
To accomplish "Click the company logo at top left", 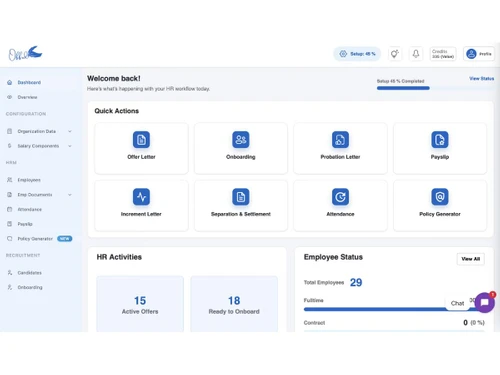I will tap(25, 54).
